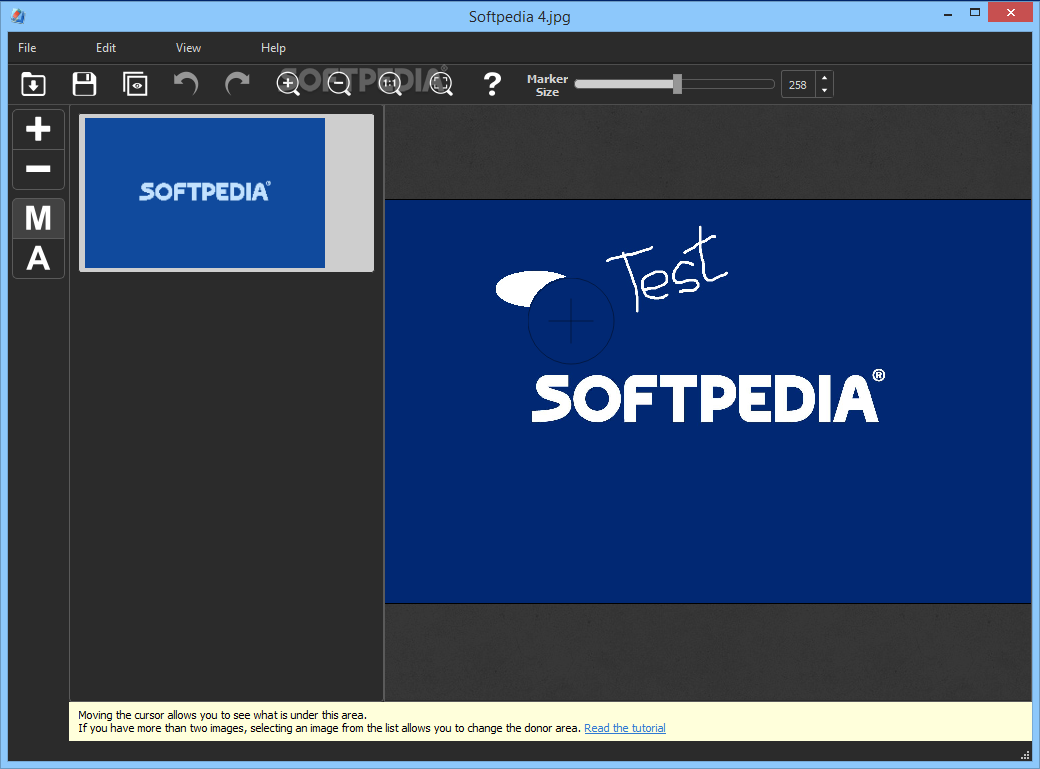The height and width of the screenshot is (769, 1040).
Task: Maximize the Softpedia 4.jpg window
Action: click(x=974, y=13)
